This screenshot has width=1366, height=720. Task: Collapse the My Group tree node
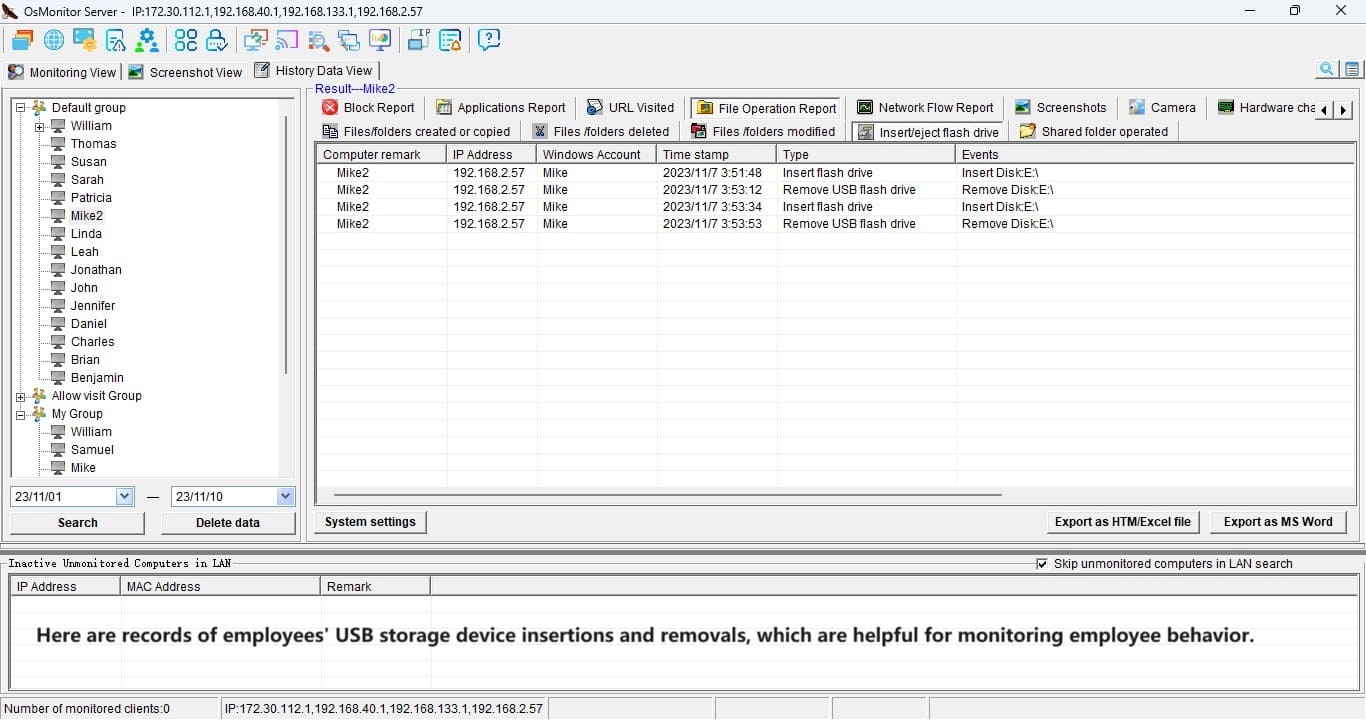point(20,414)
